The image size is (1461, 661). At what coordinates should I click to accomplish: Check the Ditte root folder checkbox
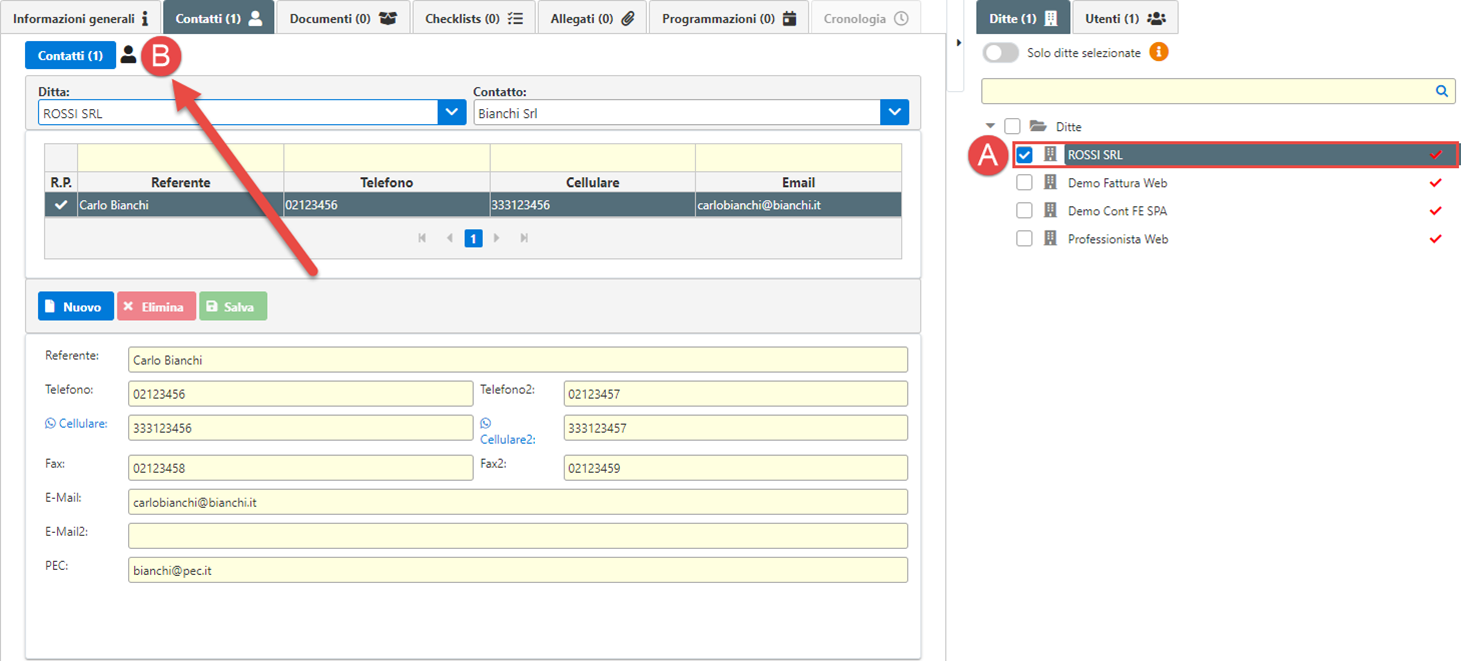[1012, 126]
